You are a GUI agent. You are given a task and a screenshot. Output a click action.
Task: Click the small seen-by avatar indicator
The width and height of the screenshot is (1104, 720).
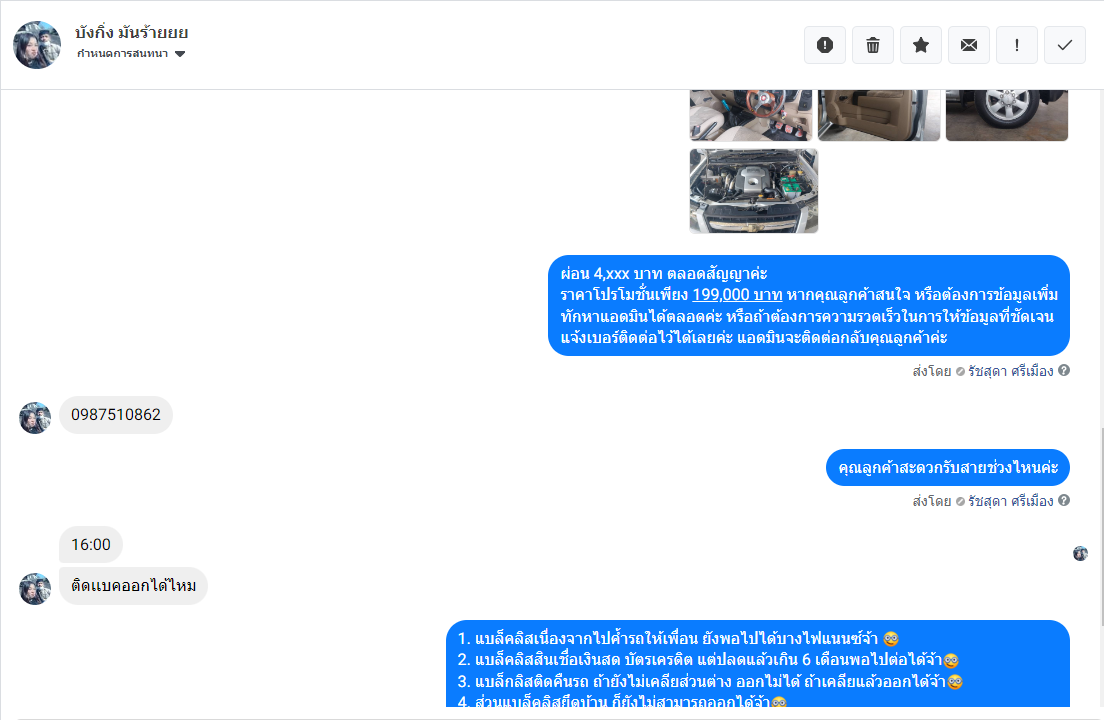(1080, 553)
